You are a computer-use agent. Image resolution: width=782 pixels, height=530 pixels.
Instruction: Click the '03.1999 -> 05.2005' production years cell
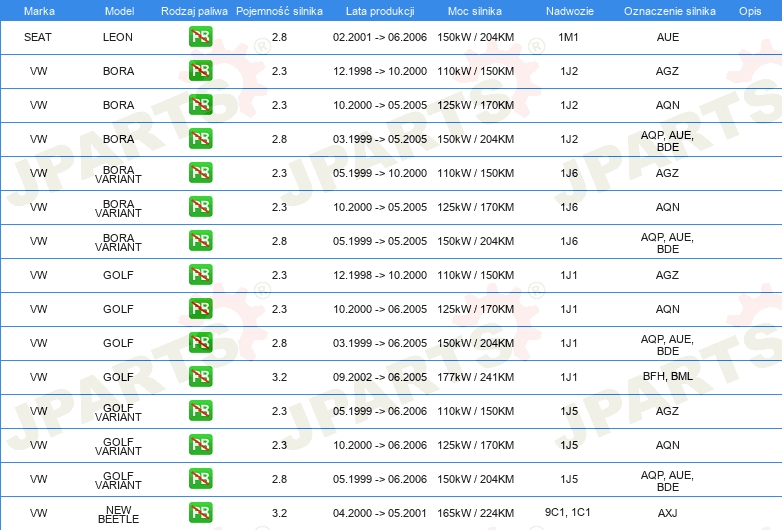[380, 139]
